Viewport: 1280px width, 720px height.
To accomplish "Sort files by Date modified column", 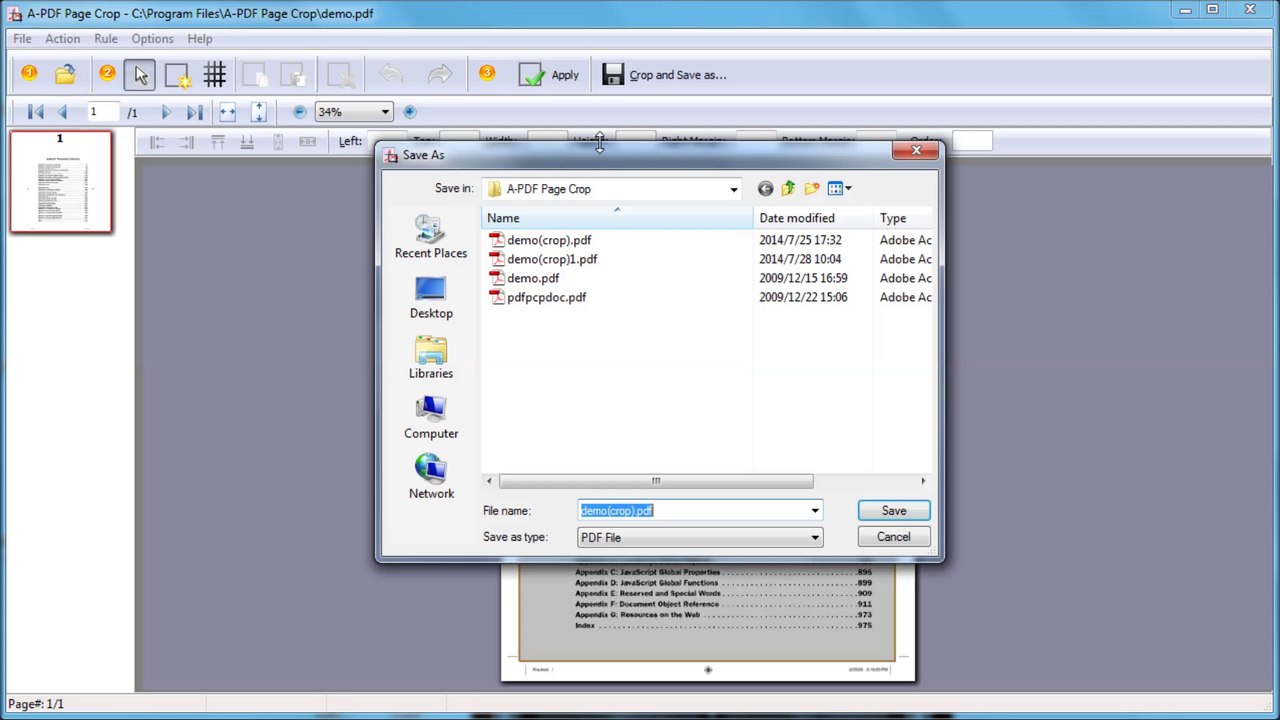I will tap(813, 218).
